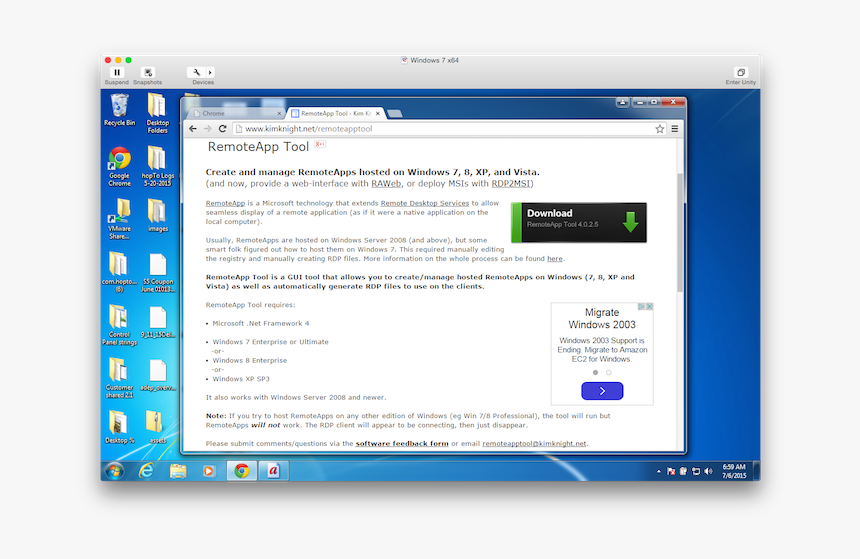This screenshot has width=860, height=559.
Task: Select the adep_overv file icon
Action: (x=158, y=375)
